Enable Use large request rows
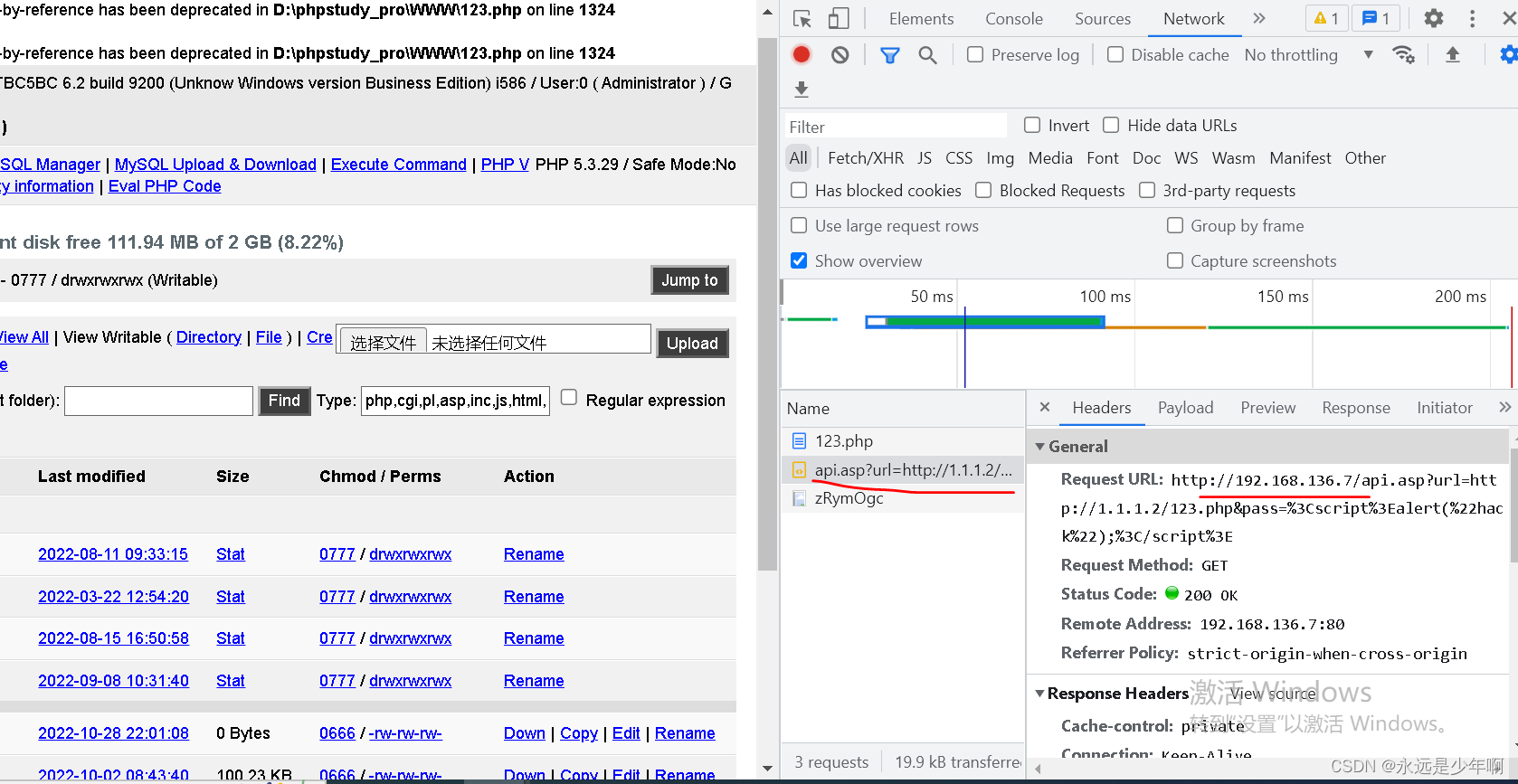 click(799, 226)
